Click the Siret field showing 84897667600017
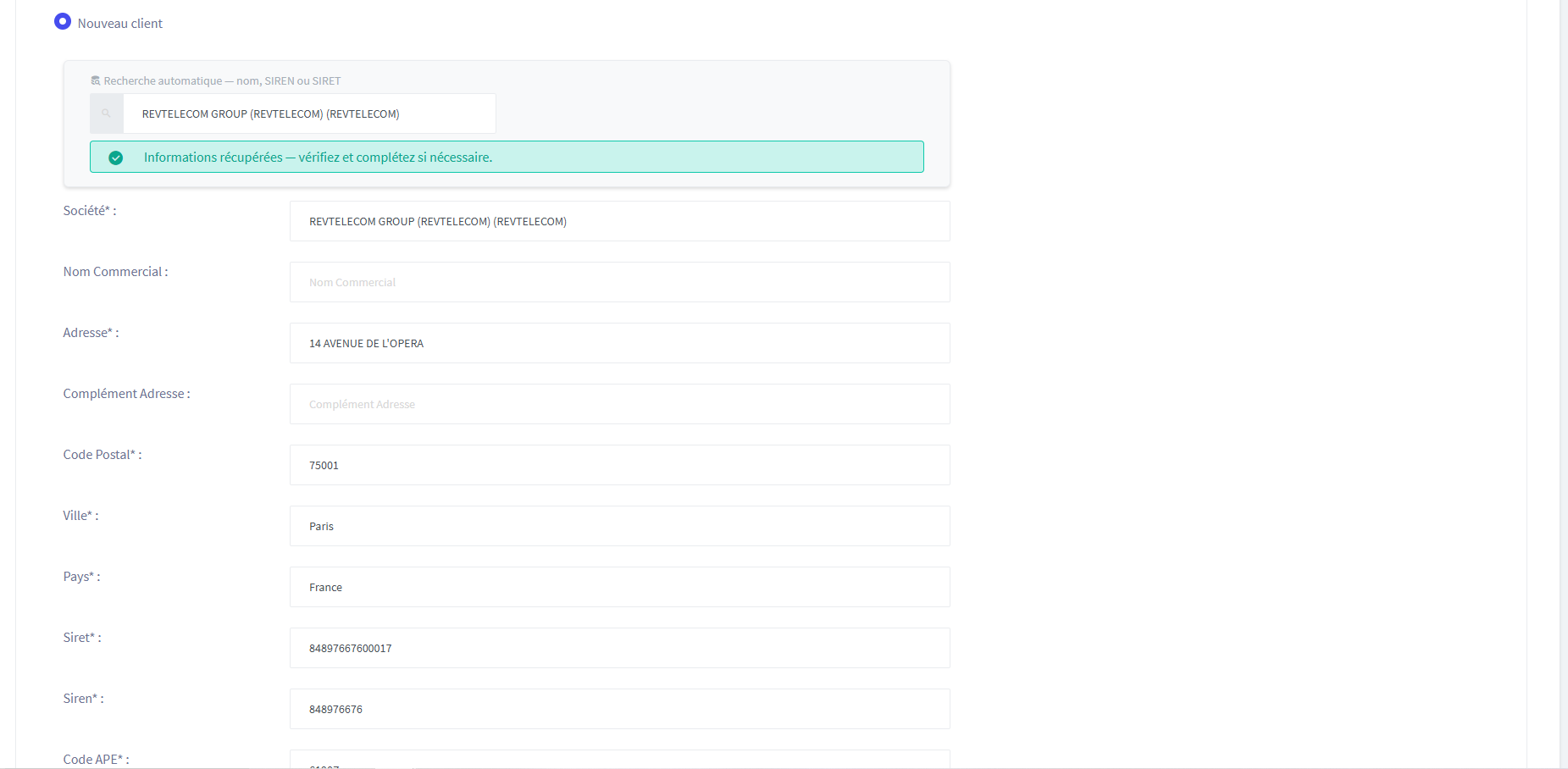This screenshot has height=769, width=1568. tap(619, 648)
